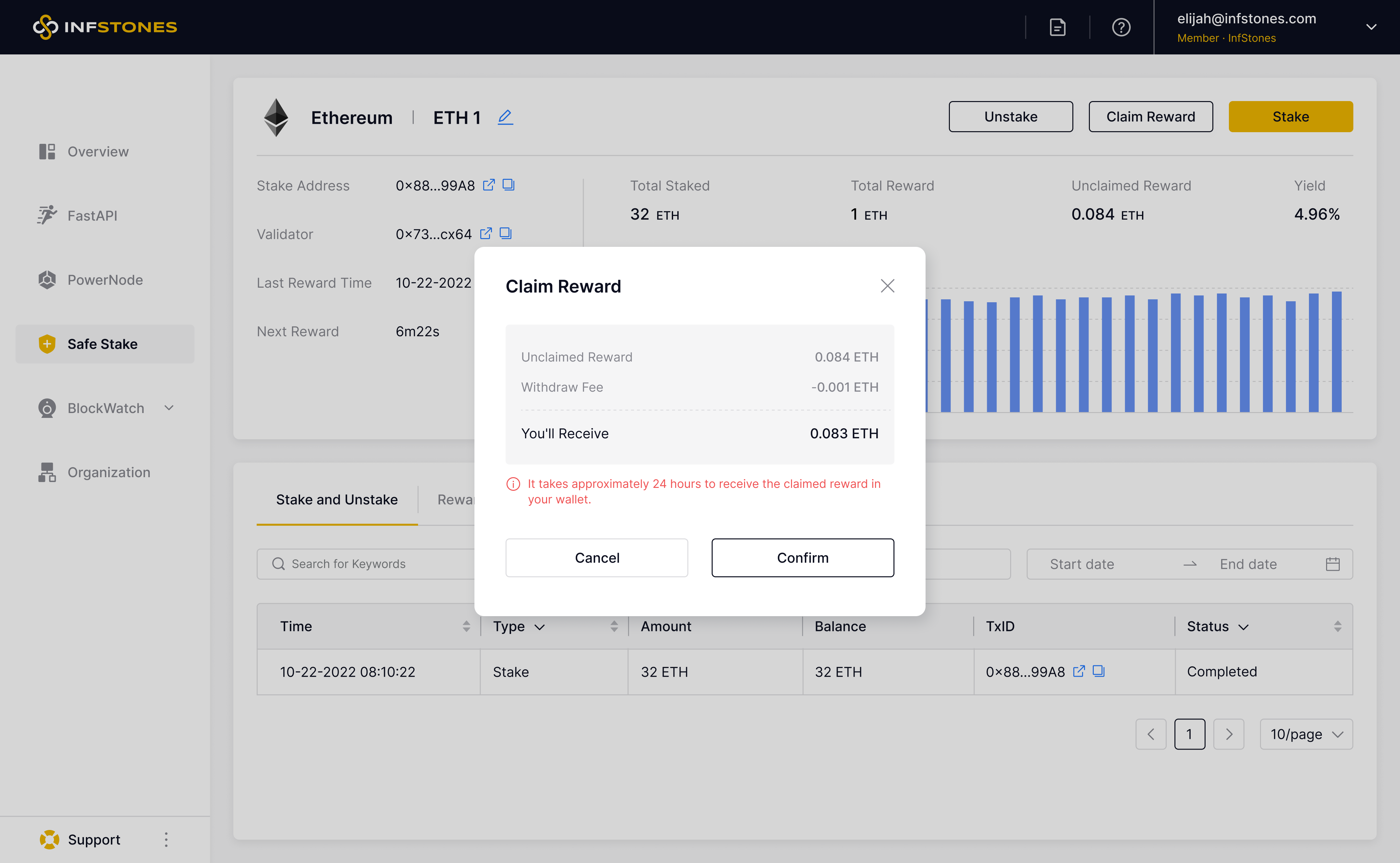The image size is (1400, 863).
Task: Click the document icon in top bar
Action: [1057, 27]
